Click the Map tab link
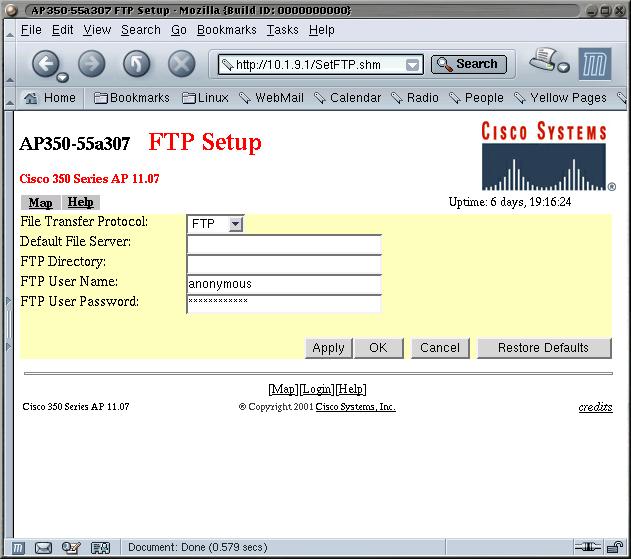 [40, 202]
